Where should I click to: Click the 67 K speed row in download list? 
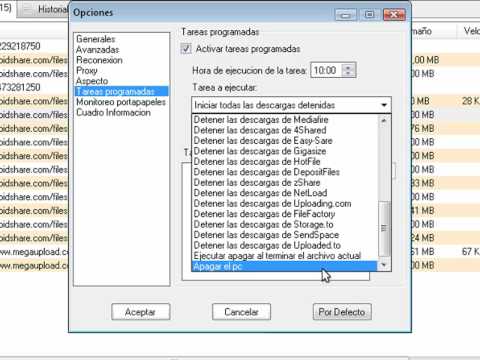pos(471,252)
